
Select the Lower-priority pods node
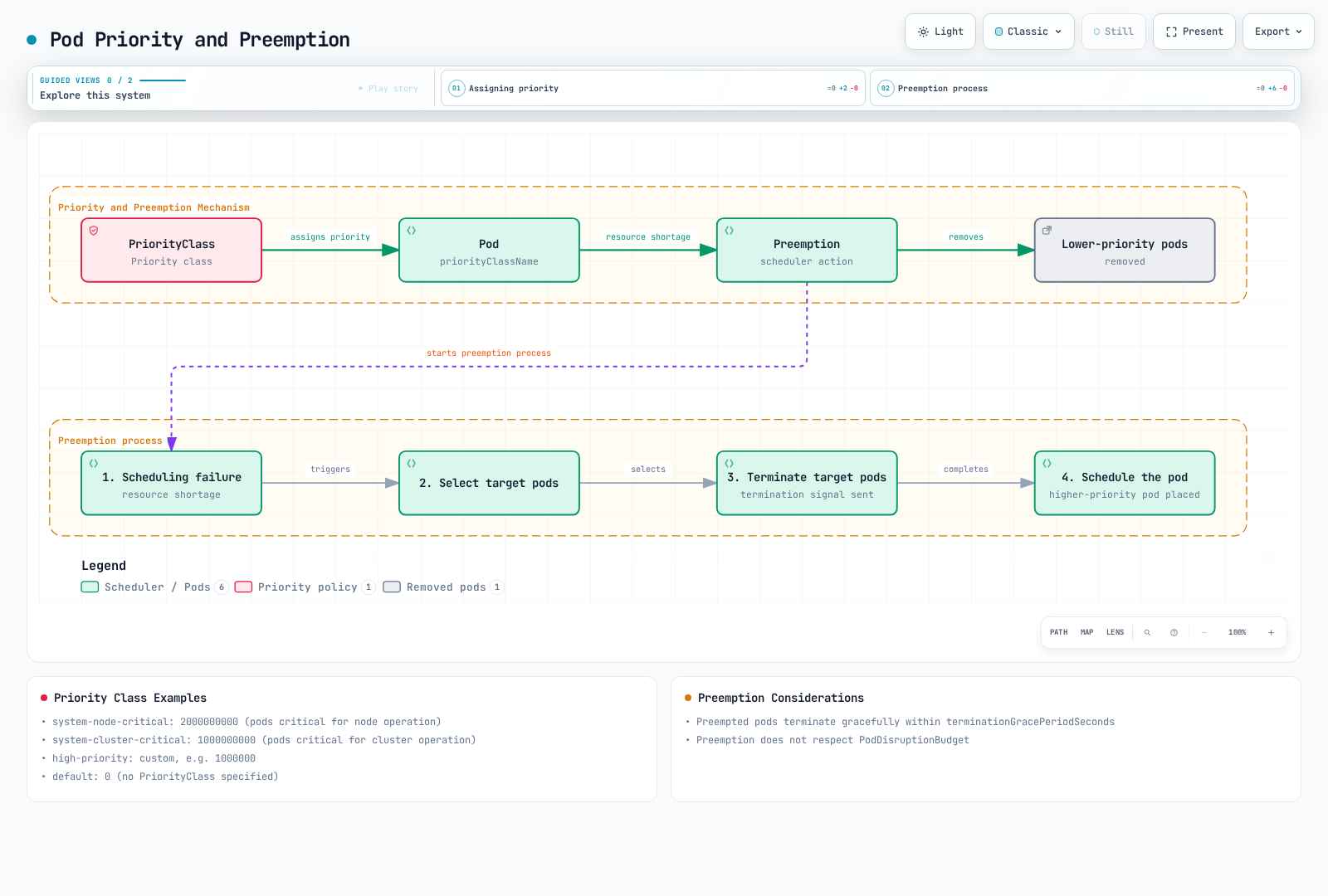pos(1125,251)
